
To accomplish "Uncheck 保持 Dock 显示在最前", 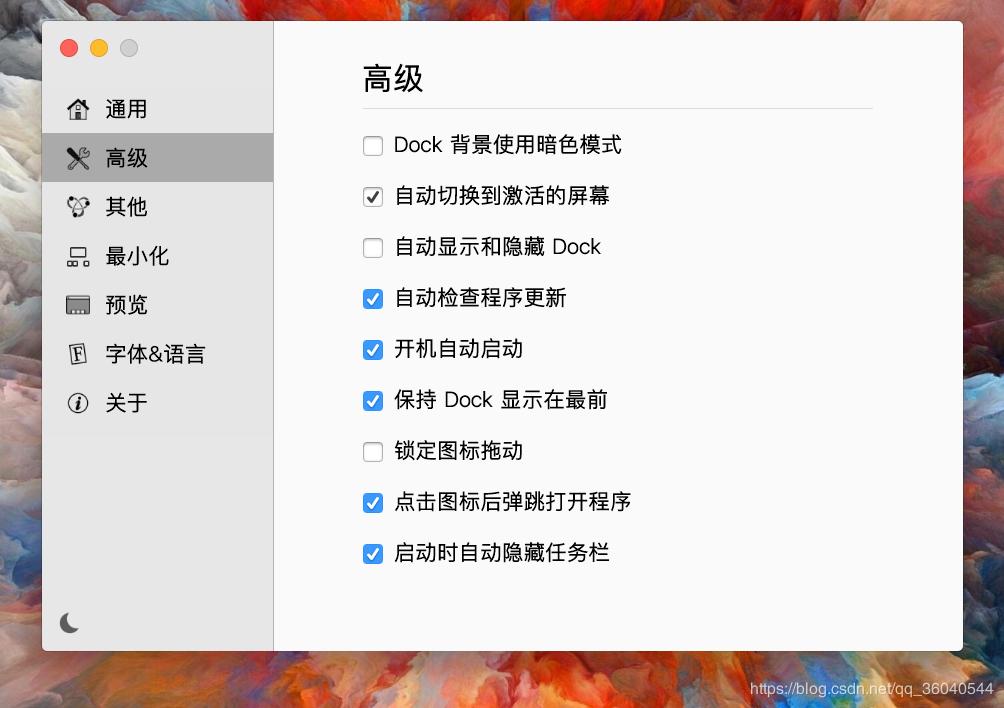I will click(372, 400).
